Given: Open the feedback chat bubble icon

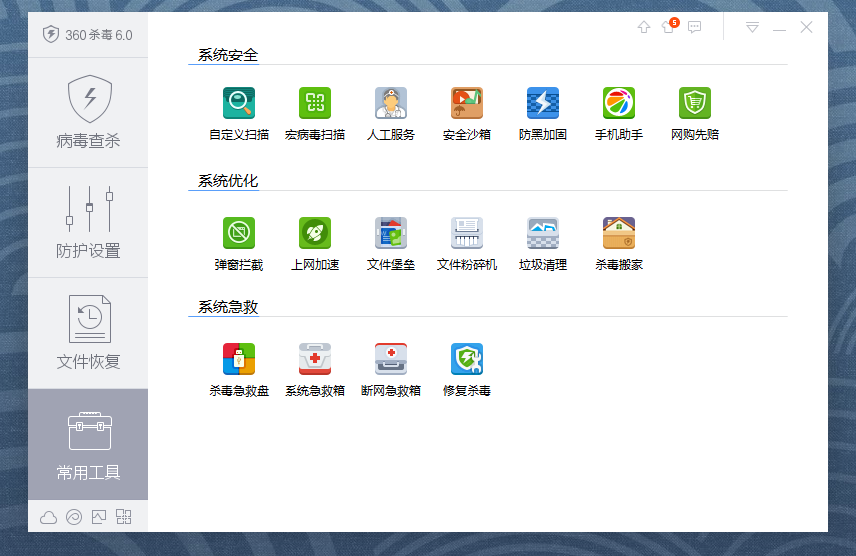Looking at the screenshot, I should pos(694,27).
